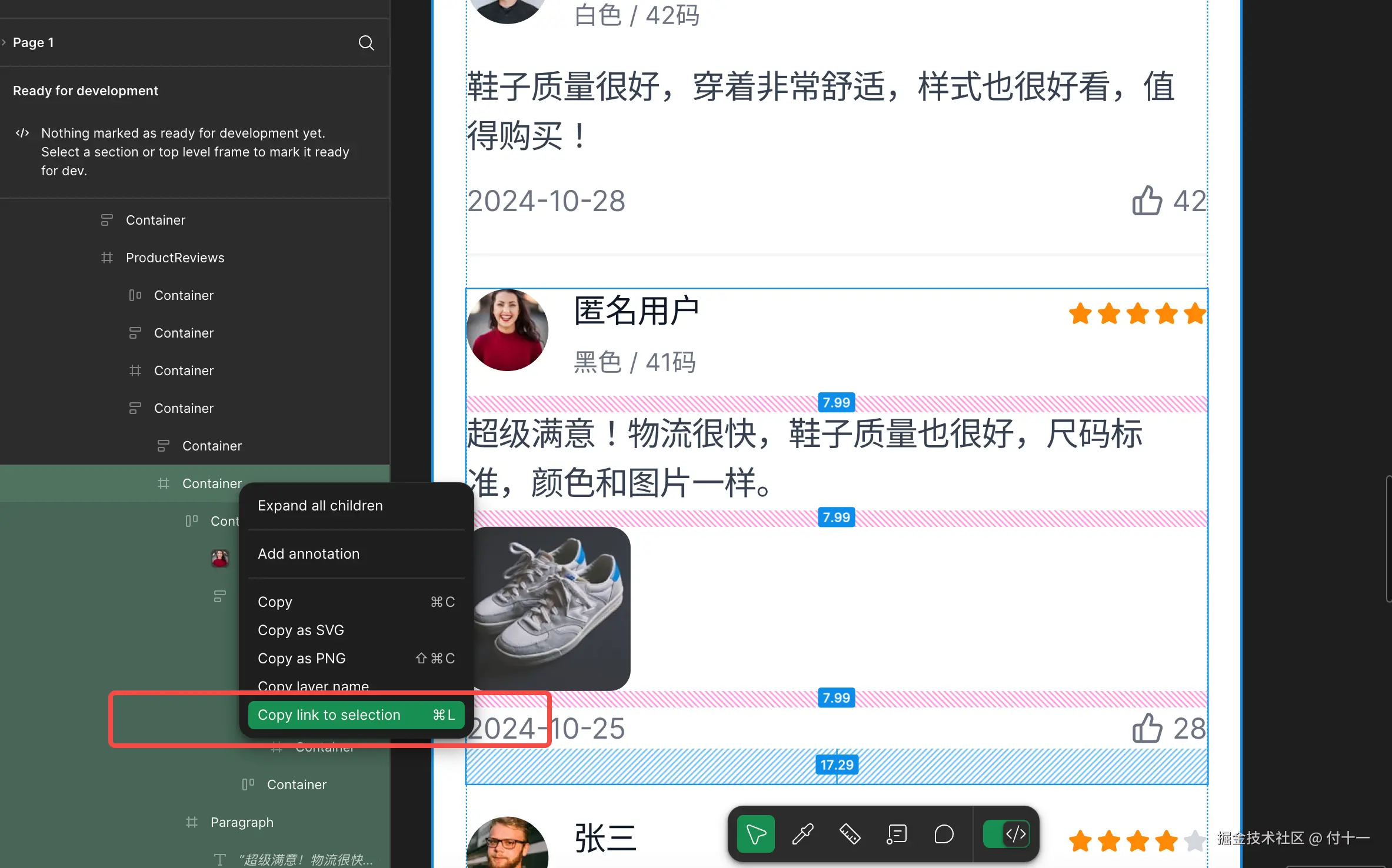The height and width of the screenshot is (868, 1392).
Task: Toggle Dev Mode switch off
Action: click(x=1006, y=834)
